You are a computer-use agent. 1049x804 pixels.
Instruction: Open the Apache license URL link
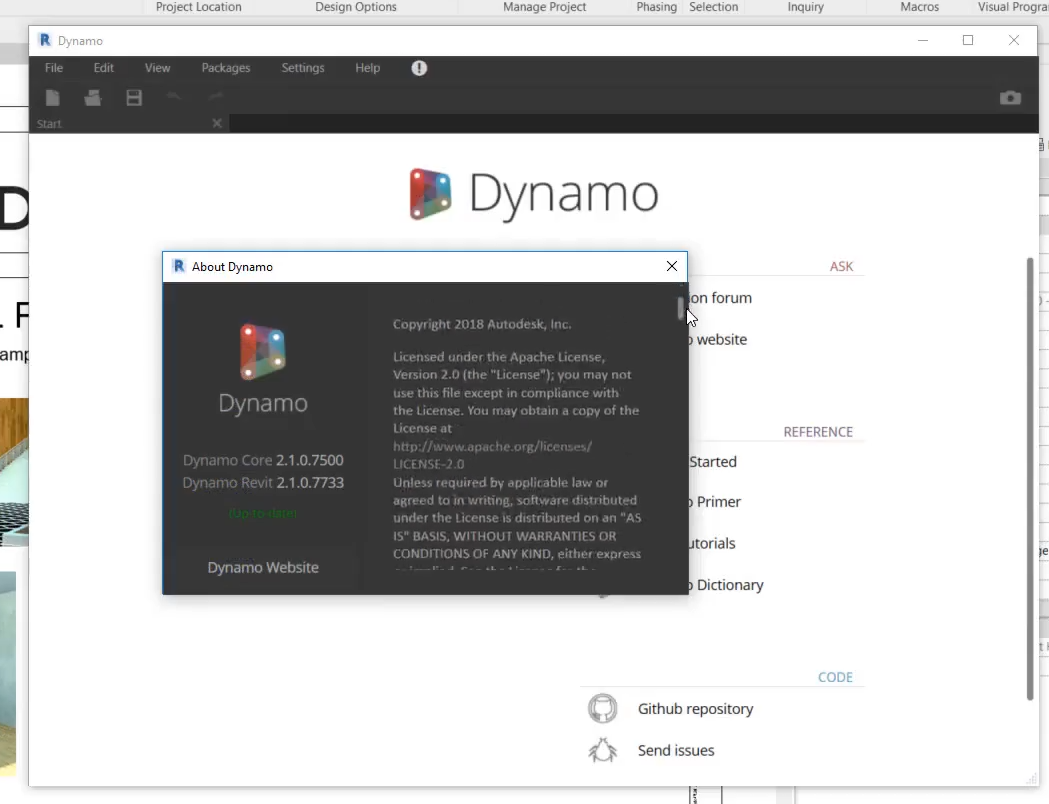(492, 455)
